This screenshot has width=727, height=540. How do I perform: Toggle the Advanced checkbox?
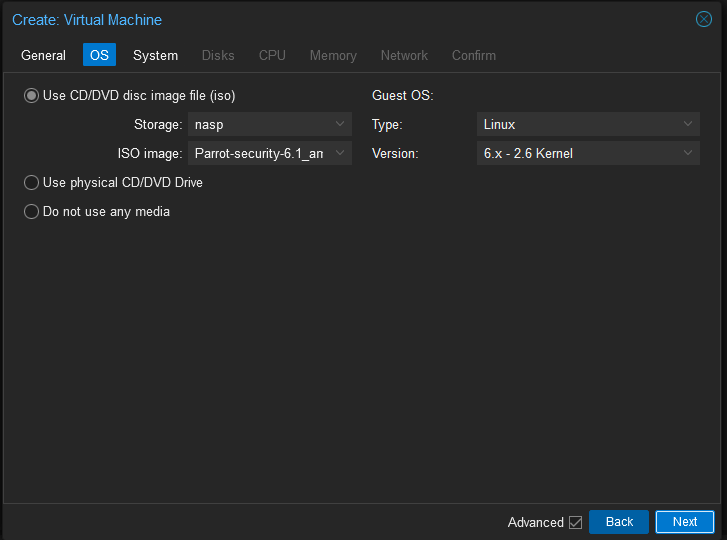click(575, 522)
